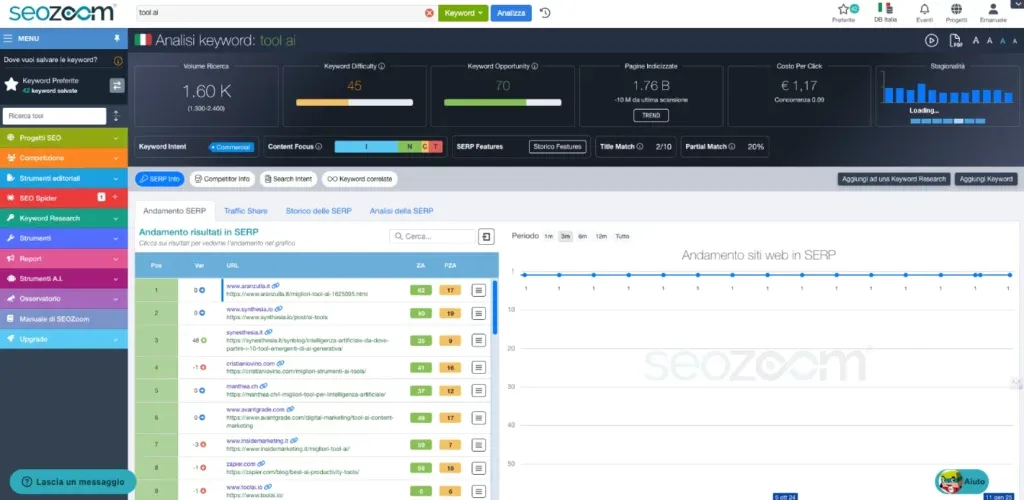Open row menu for manthea.ch result
The width and height of the screenshot is (1024, 500).
479,390
